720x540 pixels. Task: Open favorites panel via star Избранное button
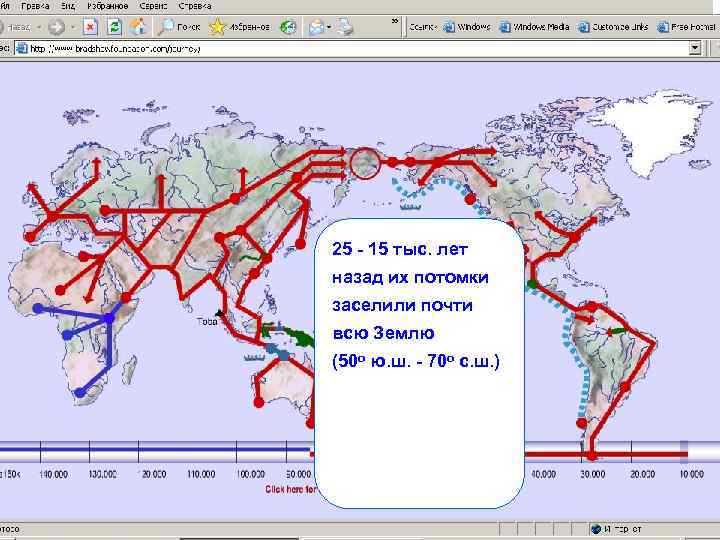[x=239, y=27]
